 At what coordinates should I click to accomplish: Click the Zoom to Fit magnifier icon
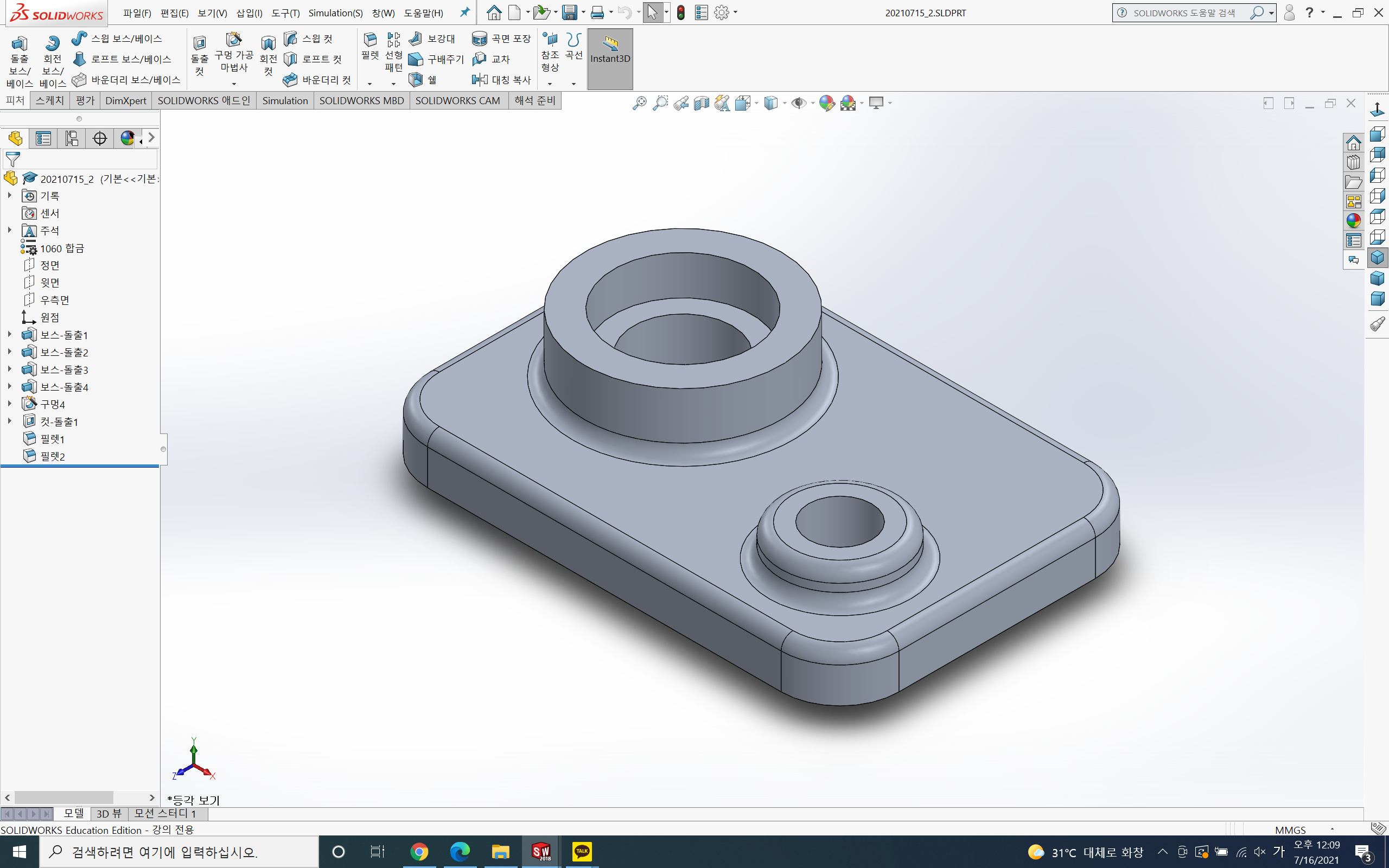point(639,103)
